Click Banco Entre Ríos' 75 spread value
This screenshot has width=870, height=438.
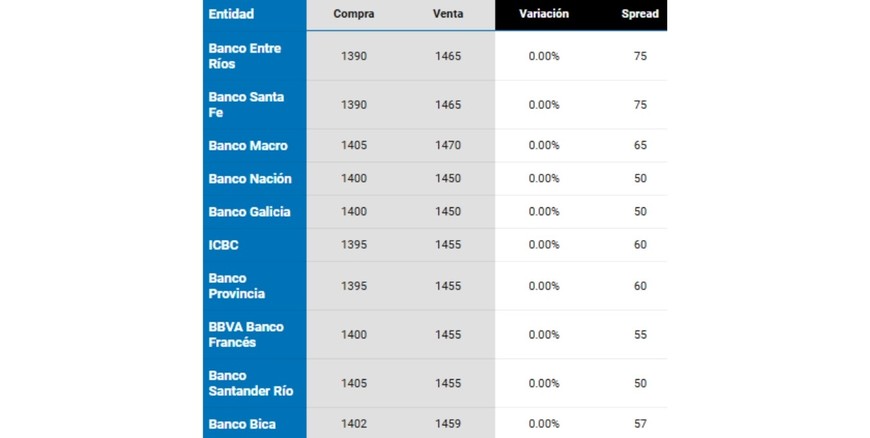click(640, 56)
